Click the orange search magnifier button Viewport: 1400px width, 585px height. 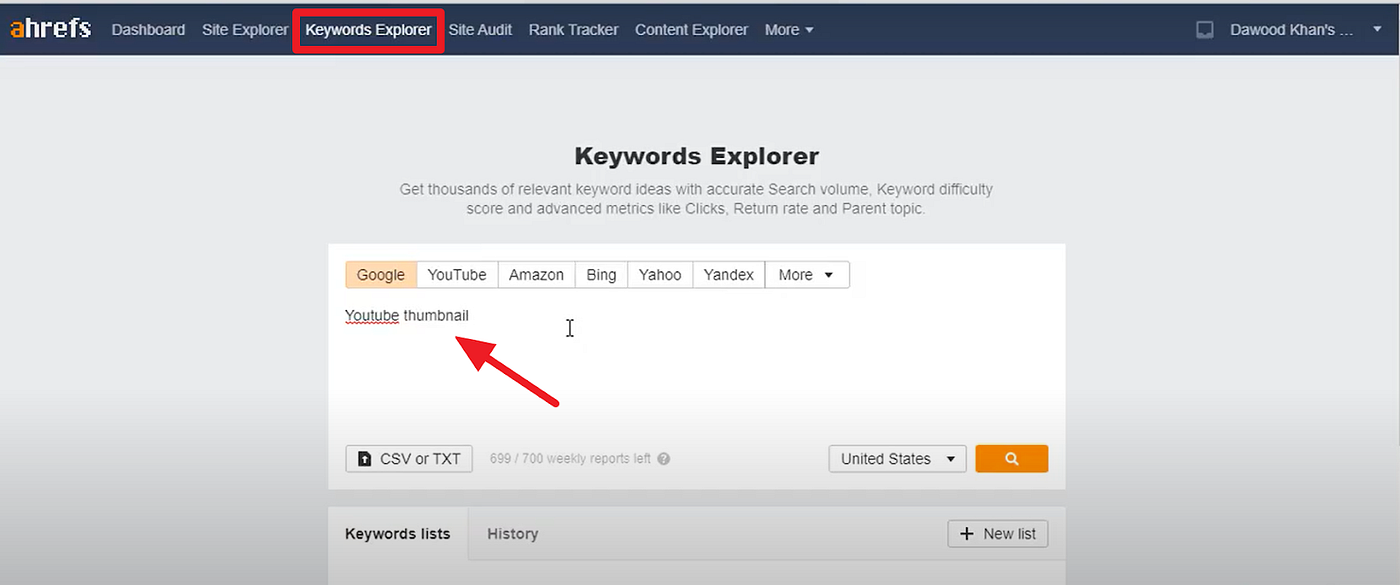click(1011, 459)
